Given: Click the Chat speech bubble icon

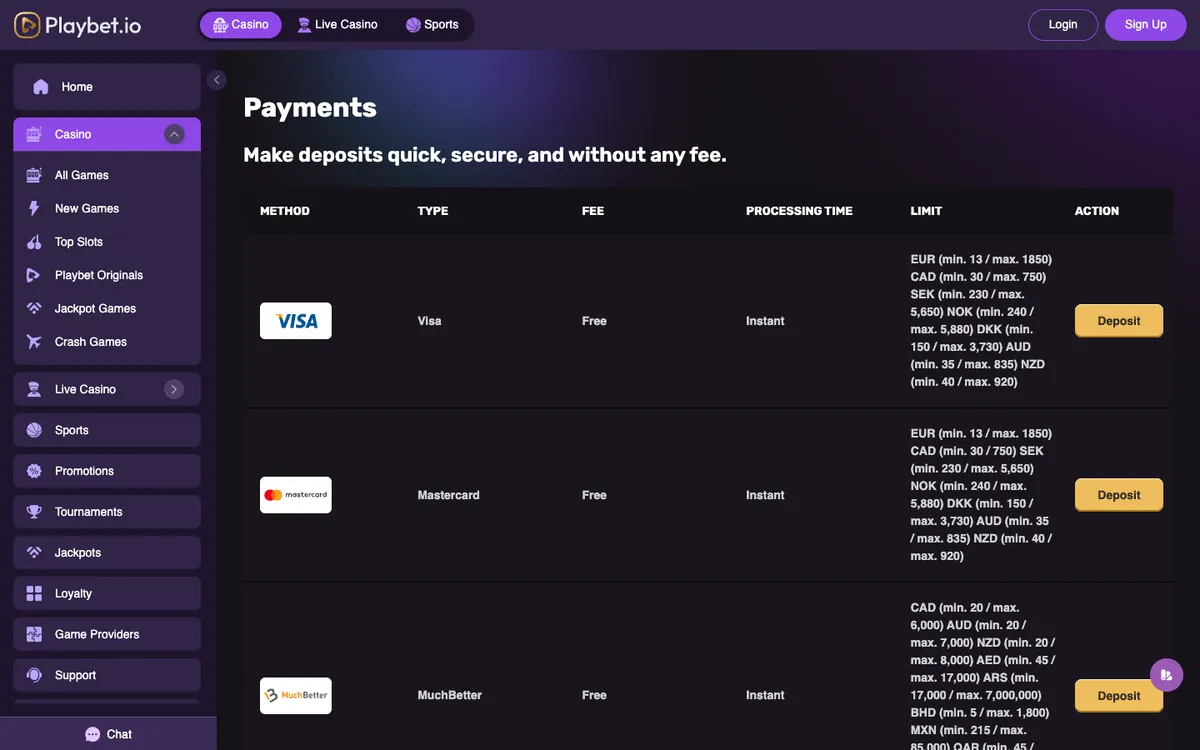Looking at the screenshot, I should 93,734.
